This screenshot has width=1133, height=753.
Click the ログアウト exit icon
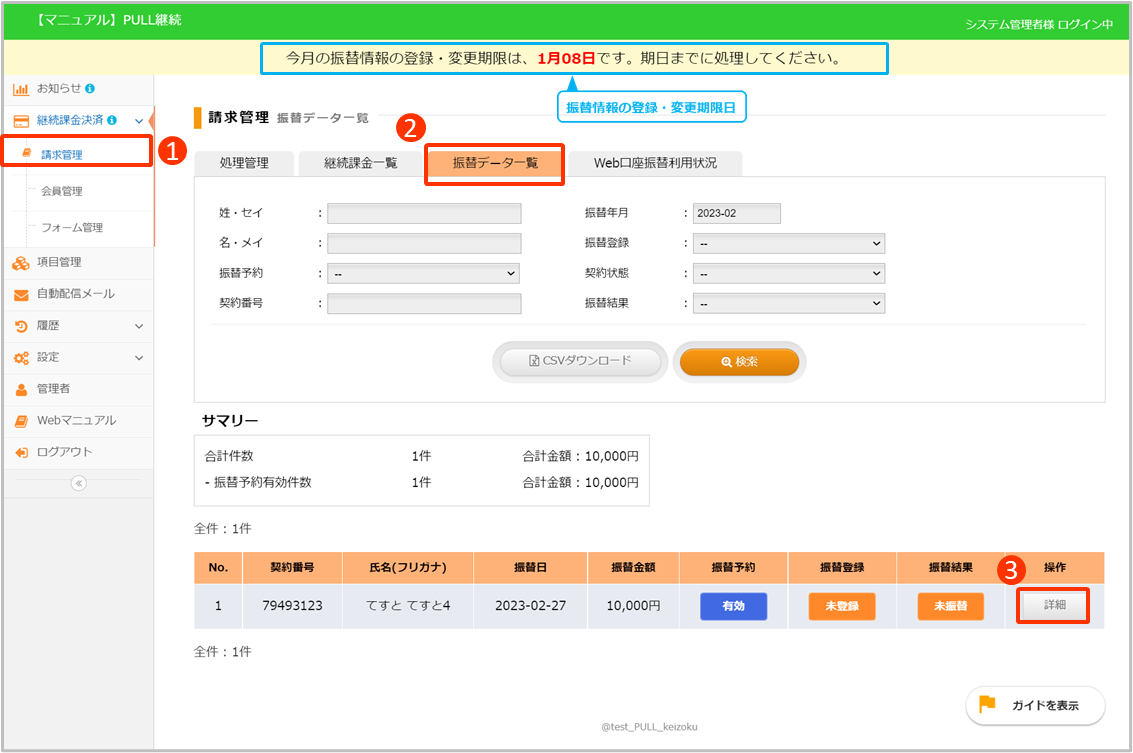click(21, 453)
